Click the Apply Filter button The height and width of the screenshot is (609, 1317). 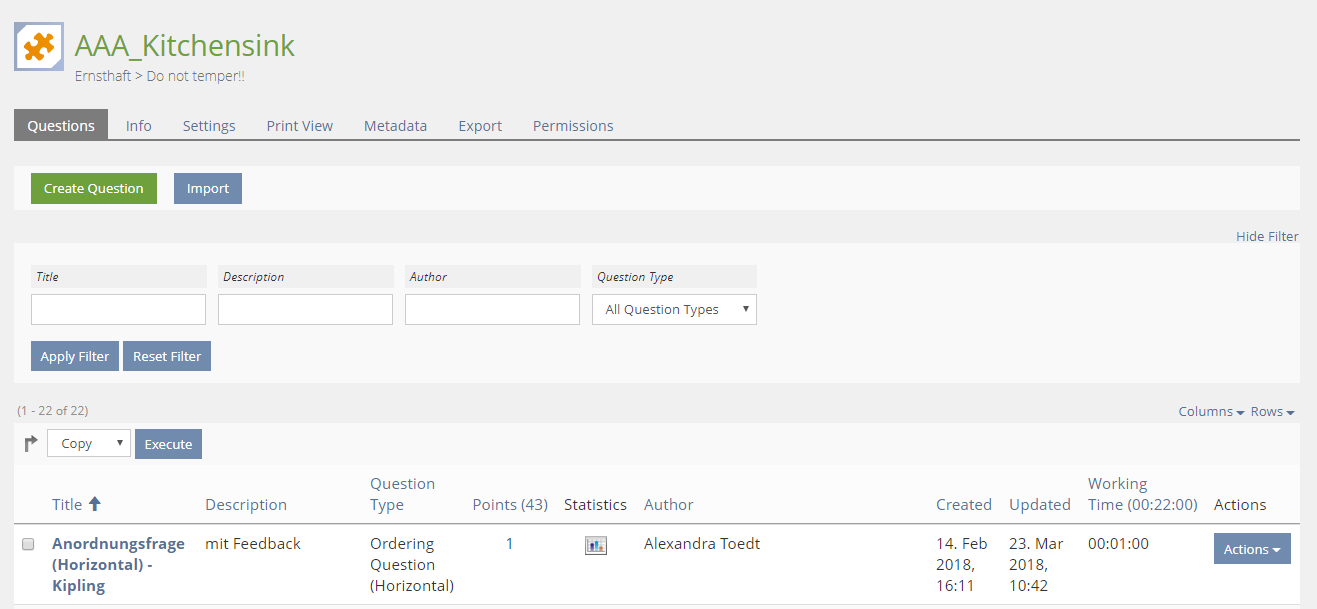pyautogui.click(x=75, y=357)
